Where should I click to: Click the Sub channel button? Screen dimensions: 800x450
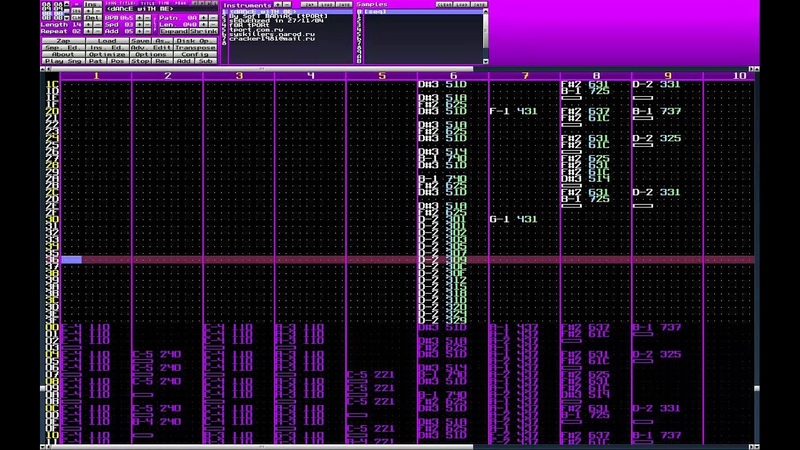pos(206,61)
